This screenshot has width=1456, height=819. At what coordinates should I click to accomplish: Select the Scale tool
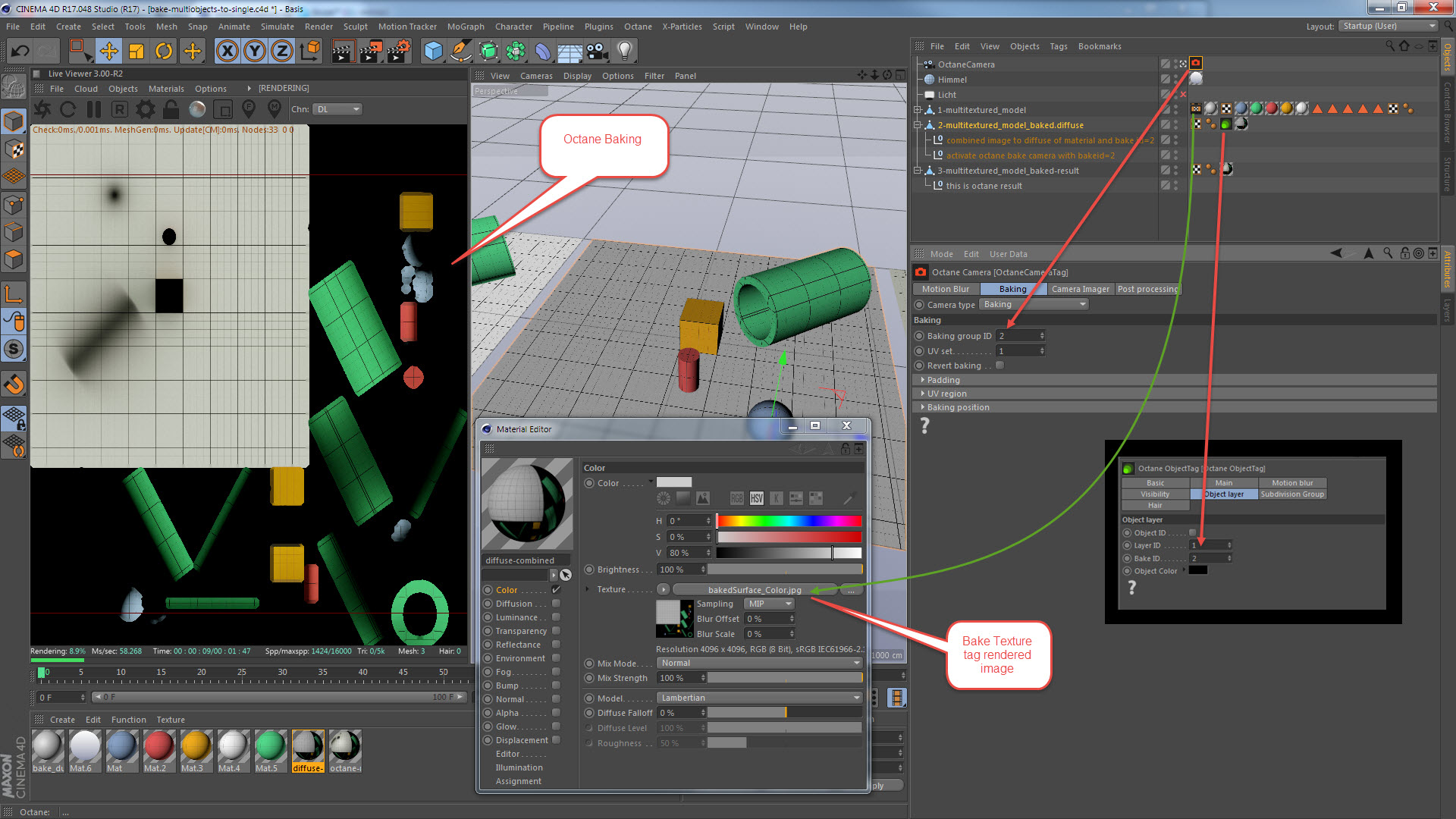click(x=136, y=52)
